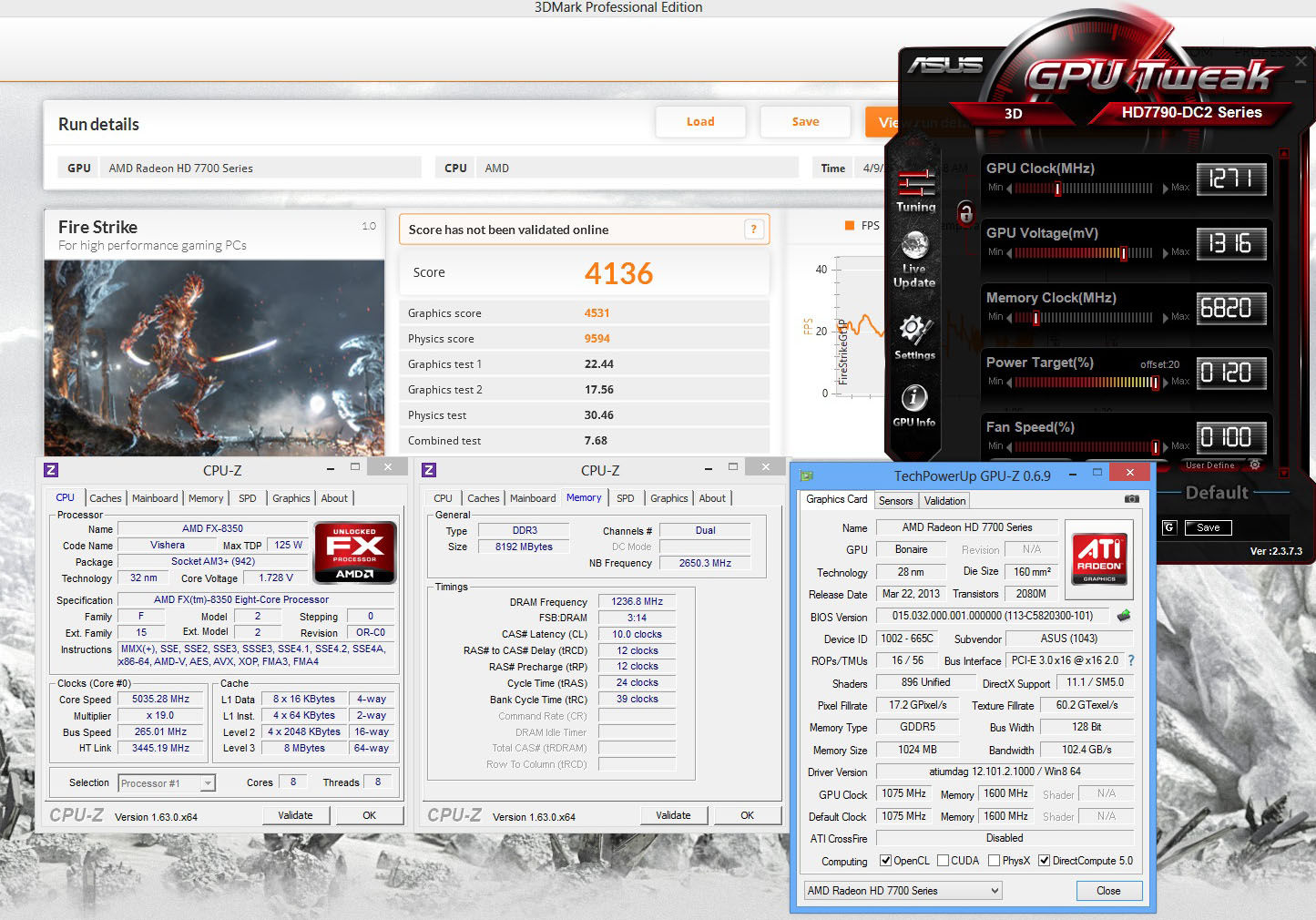Check the PhysX checkbox in GPU-Z
This screenshot has height=920, width=1316.
coord(995,861)
